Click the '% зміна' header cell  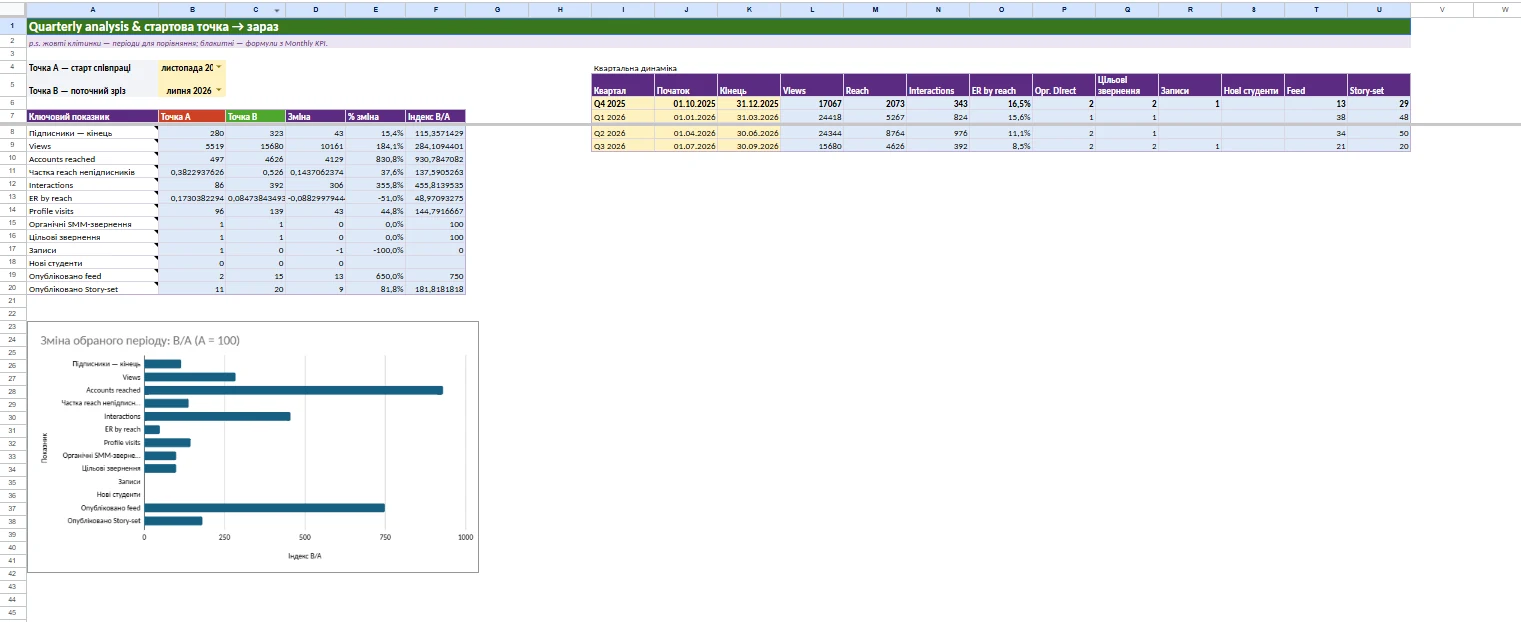(x=375, y=116)
